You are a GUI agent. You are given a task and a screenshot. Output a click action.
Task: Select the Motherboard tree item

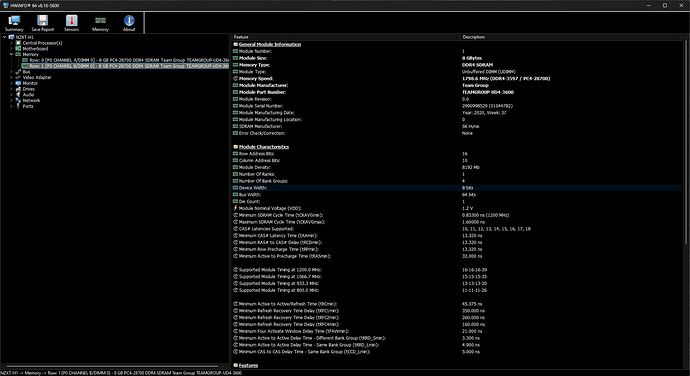point(35,48)
